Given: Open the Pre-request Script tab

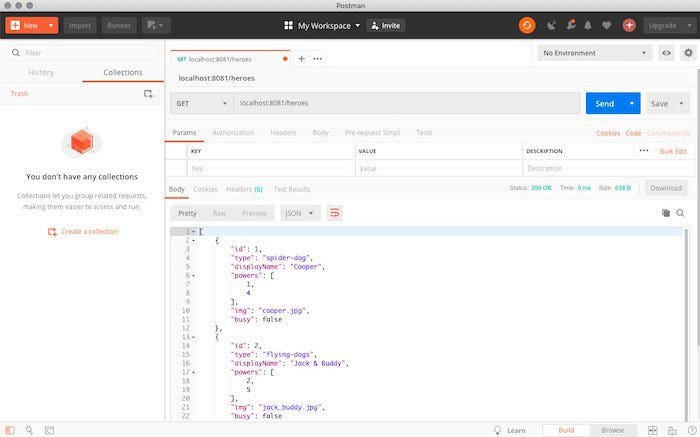Looking at the screenshot, I should [x=372, y=133].
